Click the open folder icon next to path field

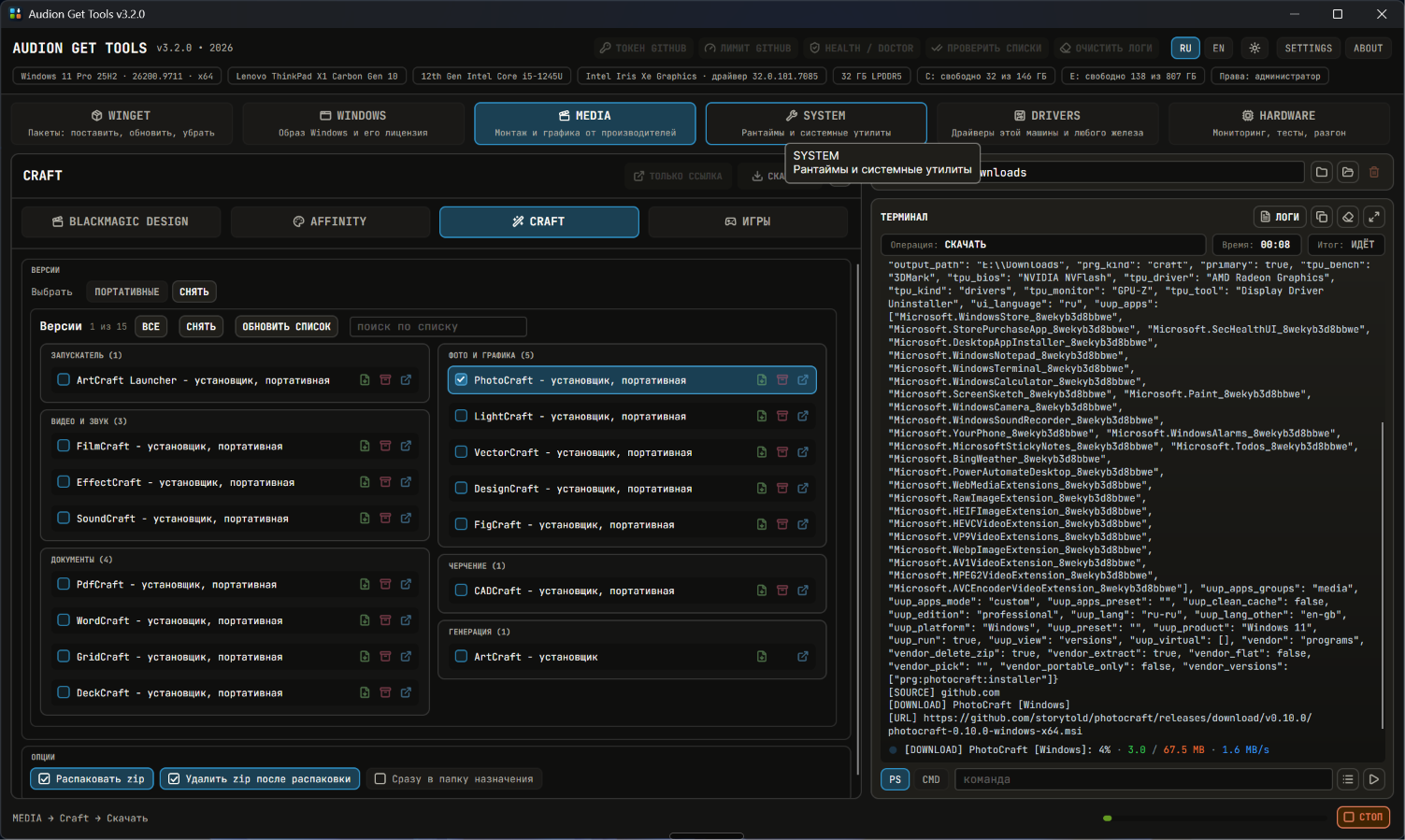point(1348,172)
